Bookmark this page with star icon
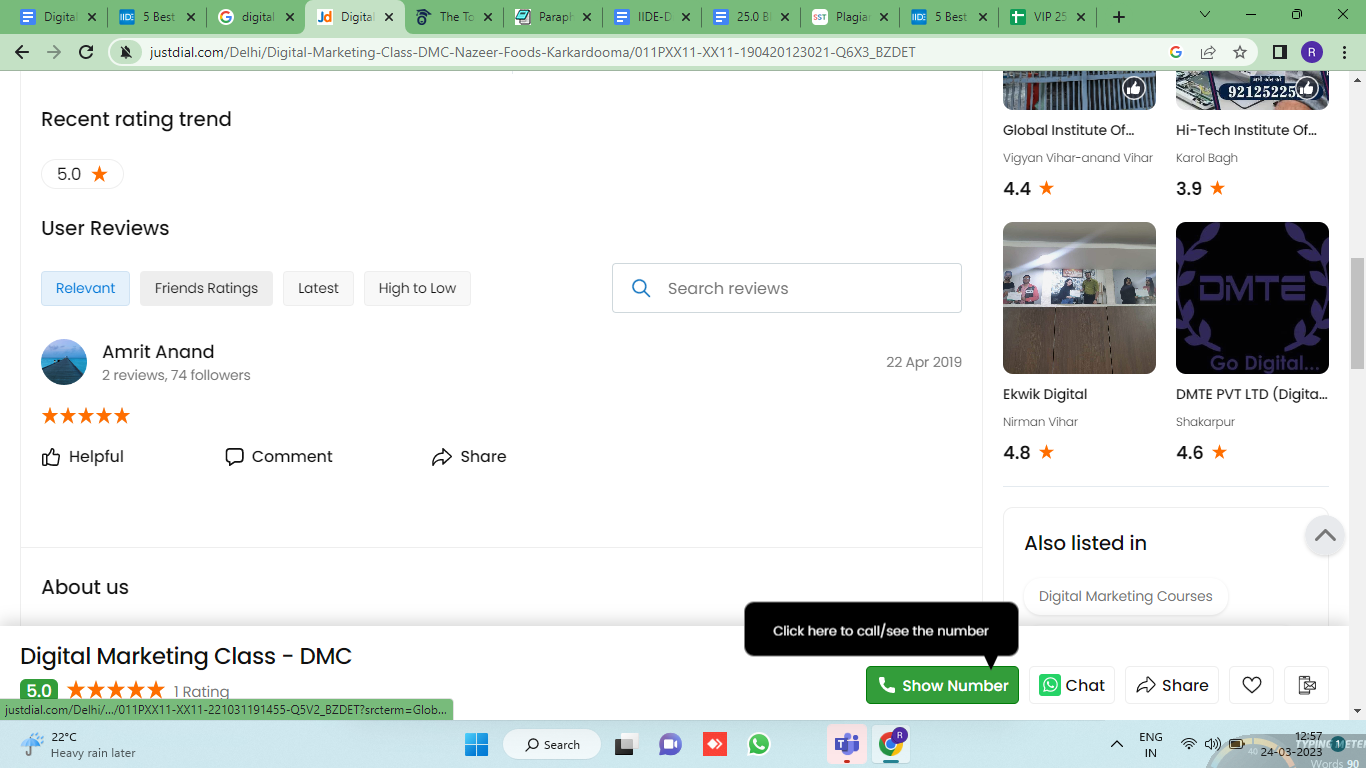Image resolution: width=1366 pixels, height=768 pixels. (x=1240, y=52)
